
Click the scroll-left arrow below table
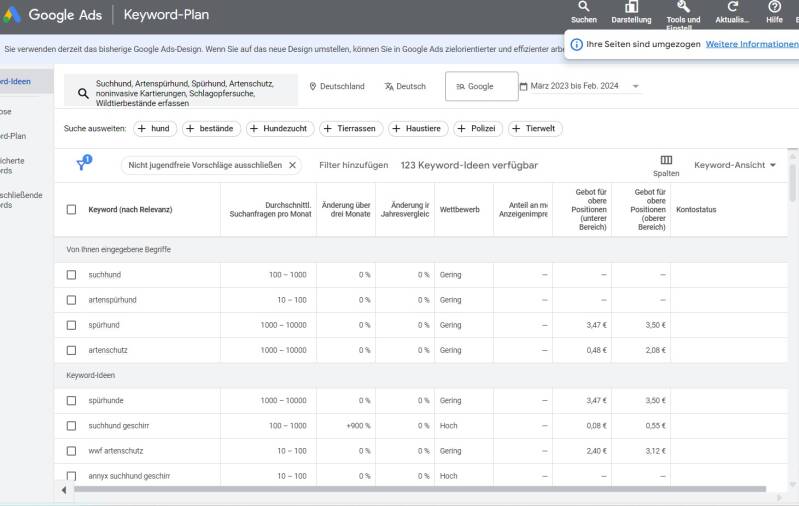[64, 490]
